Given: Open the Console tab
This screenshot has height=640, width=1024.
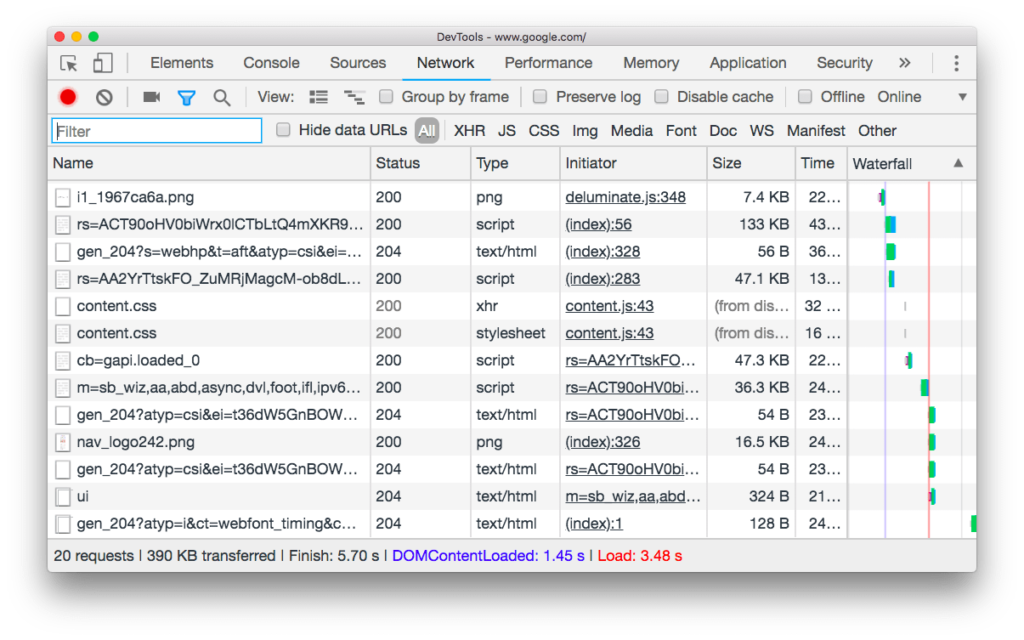Looking at the screenshot, I should click(x=271, y=63).
